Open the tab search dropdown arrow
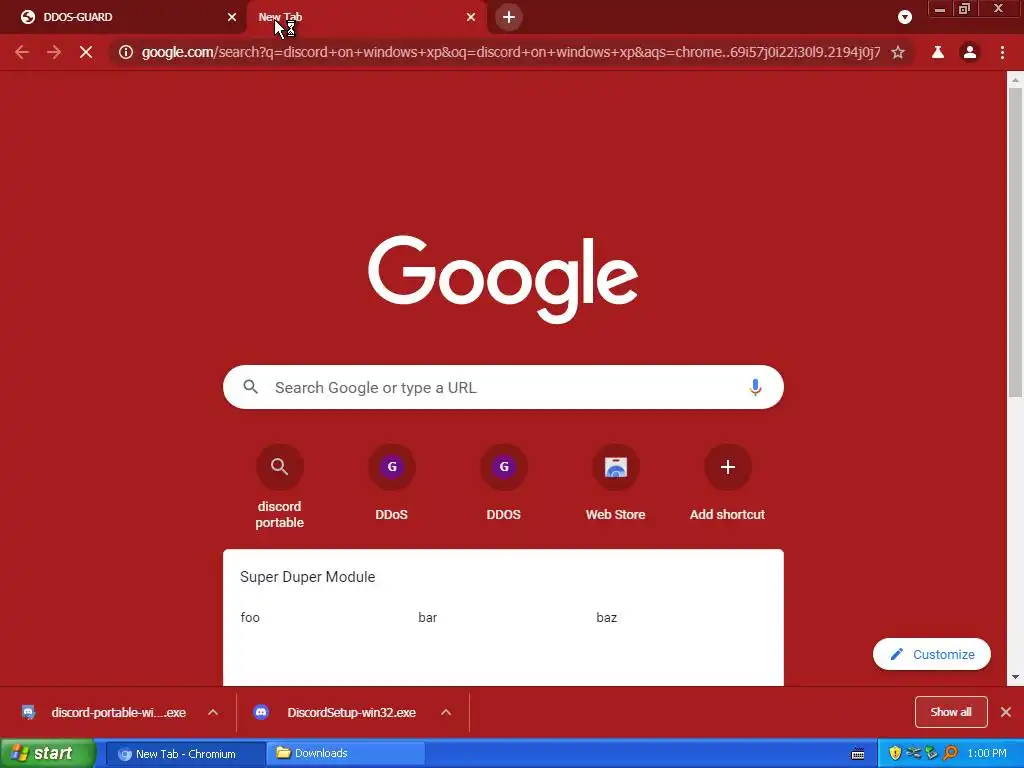This screenshot has height=768, width=1024. (904, 17)
